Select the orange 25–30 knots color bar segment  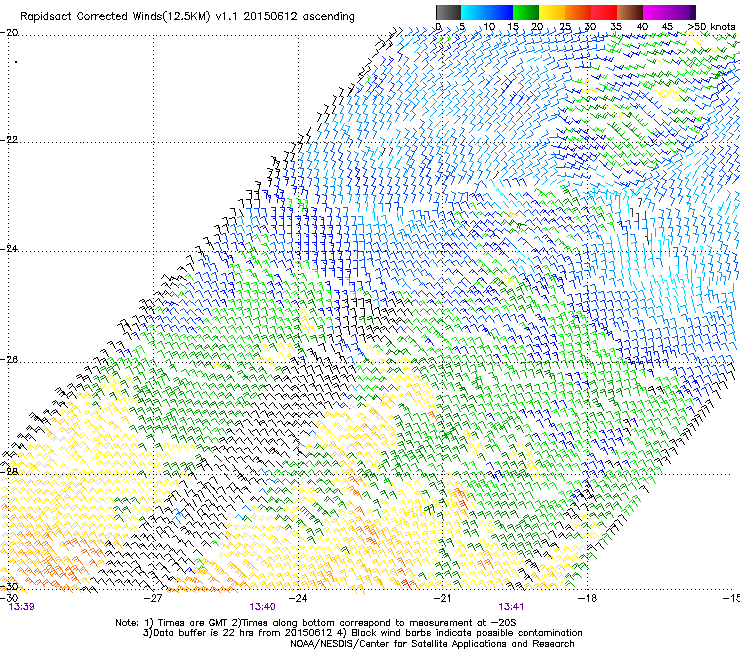click(578, 12)
